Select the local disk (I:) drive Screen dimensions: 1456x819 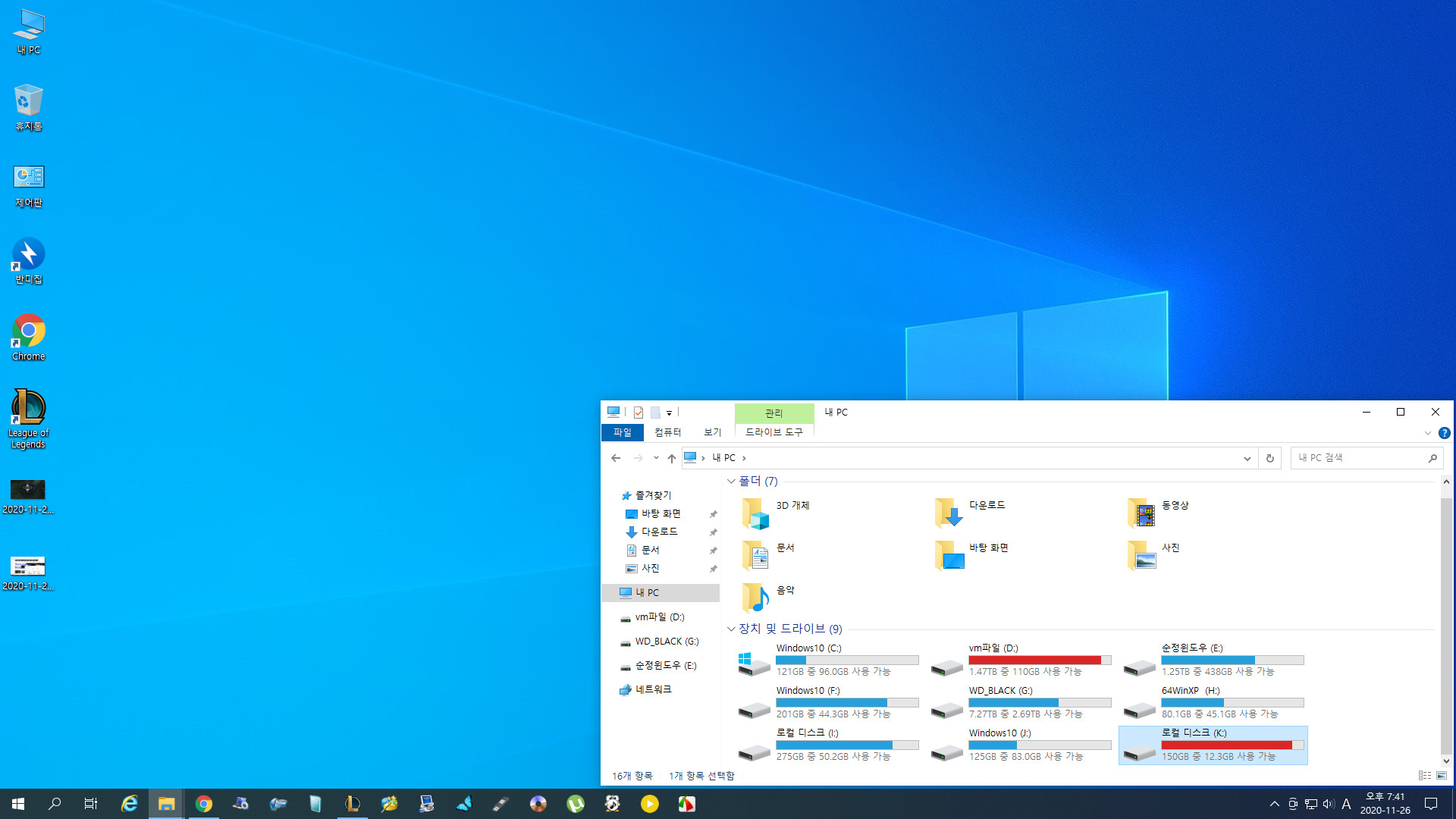click(828, 745)
